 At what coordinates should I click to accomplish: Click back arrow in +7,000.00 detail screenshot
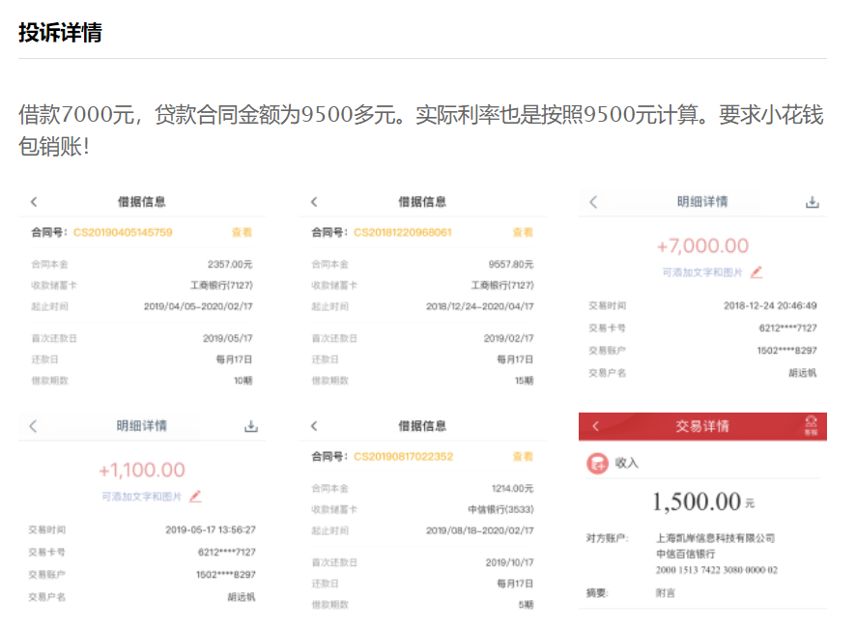coord(593,202)
